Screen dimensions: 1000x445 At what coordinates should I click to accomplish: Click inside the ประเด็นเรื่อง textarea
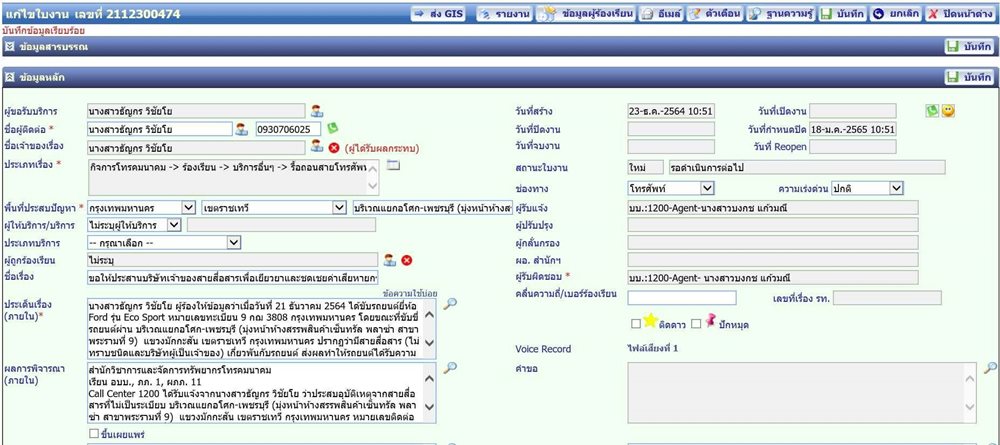click(x=255, y=329)
